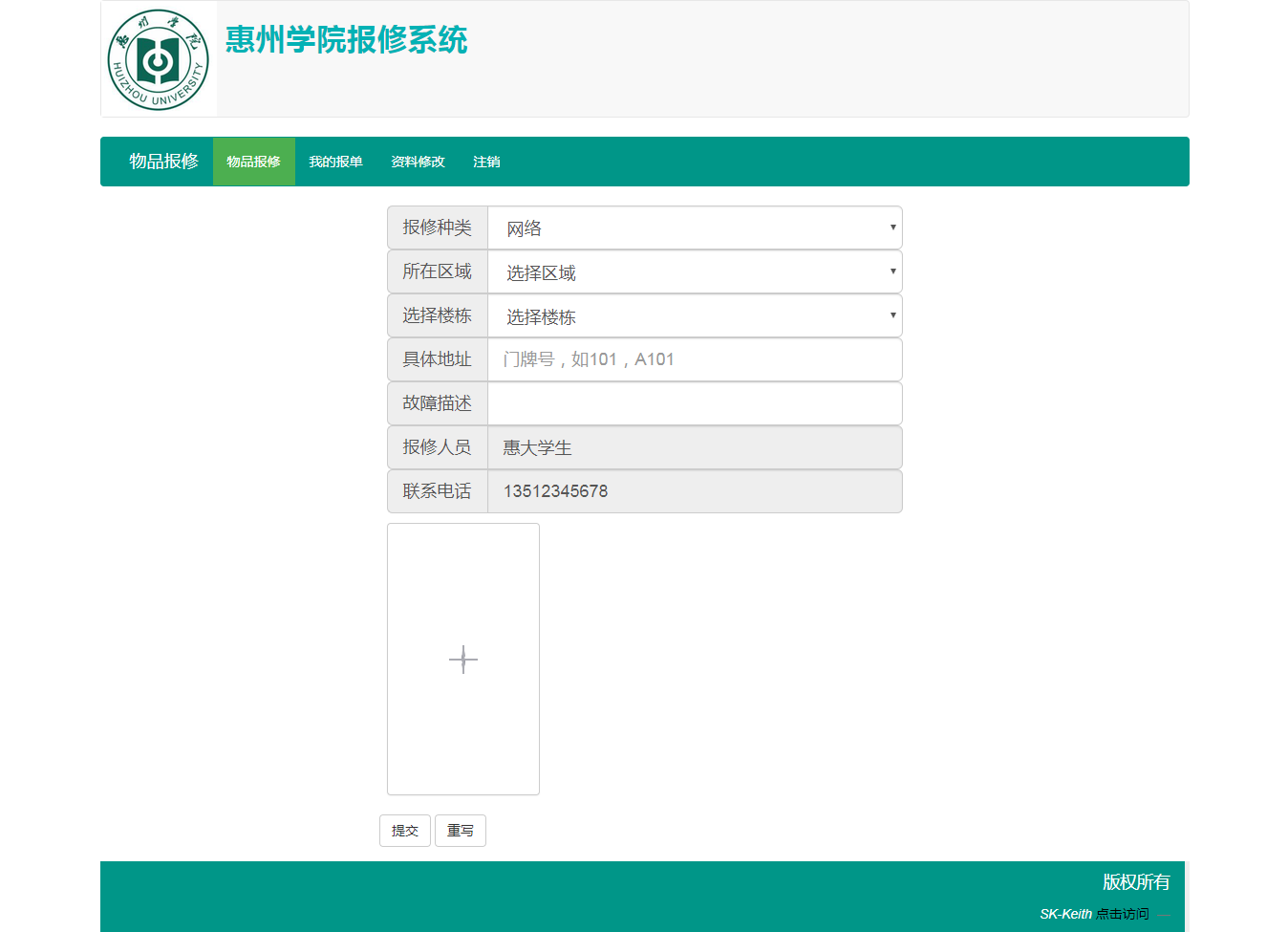Expand the 所在区域 选择区域 dropdown
Screen dimensions: 1288x932
pos(695,271)
